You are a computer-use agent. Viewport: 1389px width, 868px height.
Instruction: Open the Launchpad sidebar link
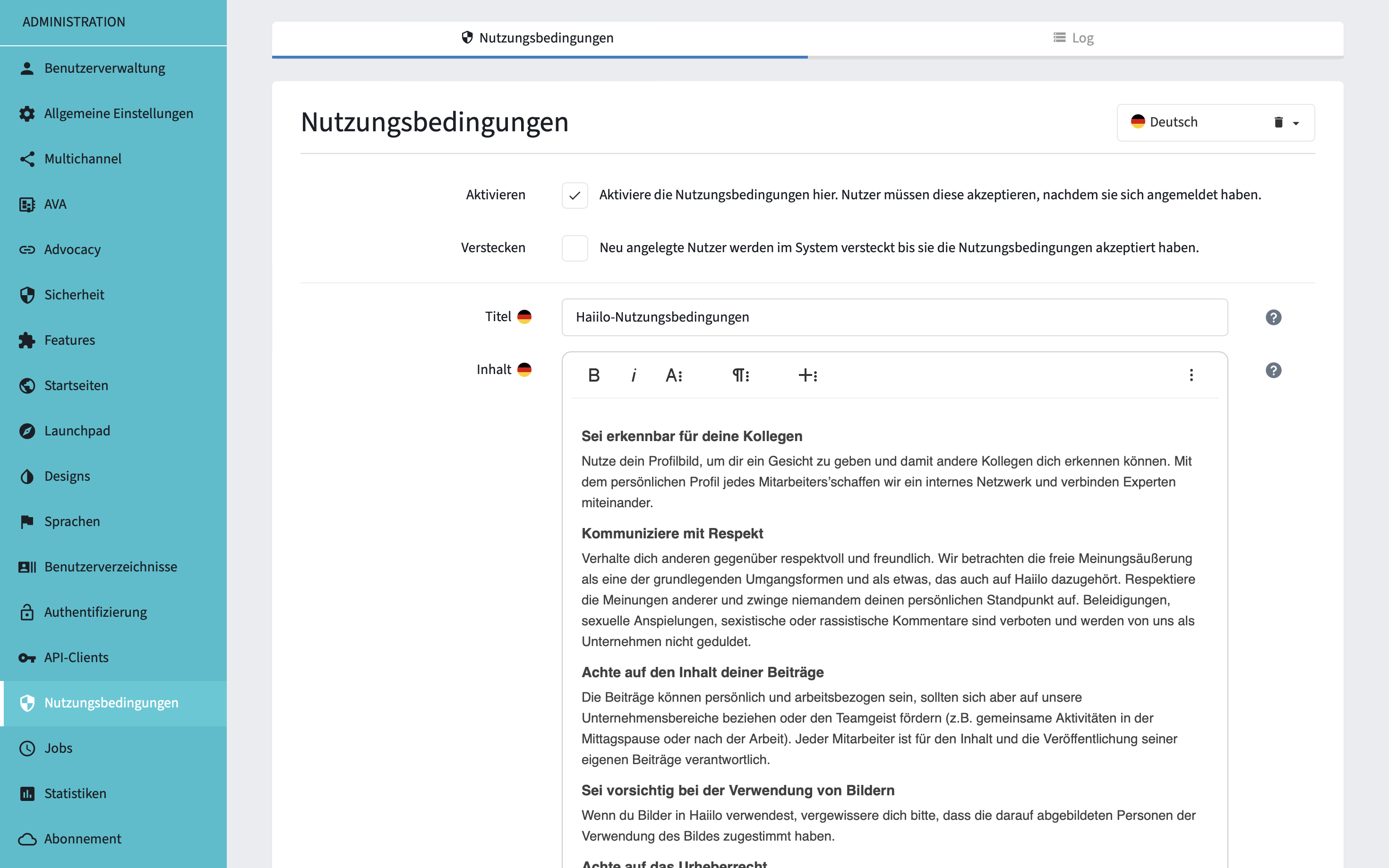pos(113,431)
